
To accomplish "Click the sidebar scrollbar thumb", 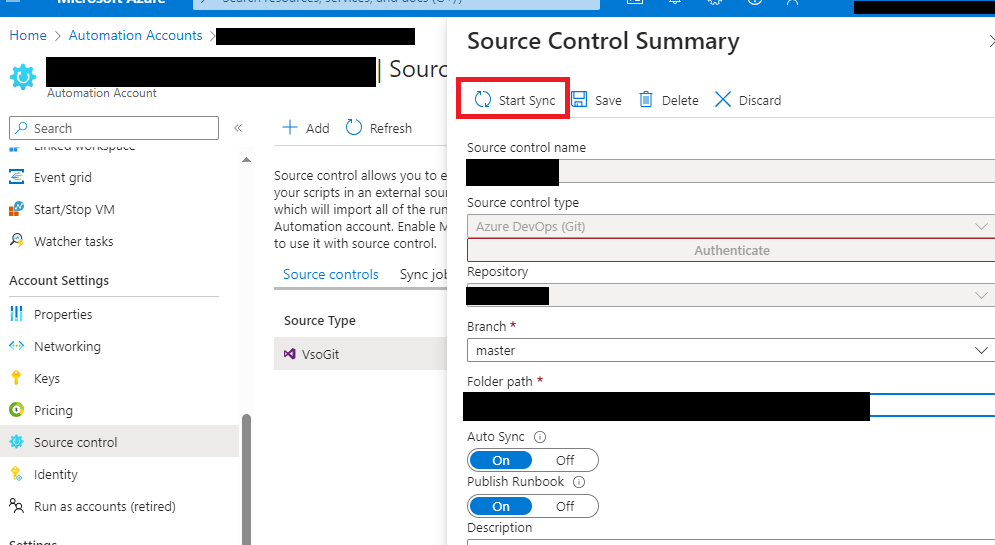I will tap(246, 479).
